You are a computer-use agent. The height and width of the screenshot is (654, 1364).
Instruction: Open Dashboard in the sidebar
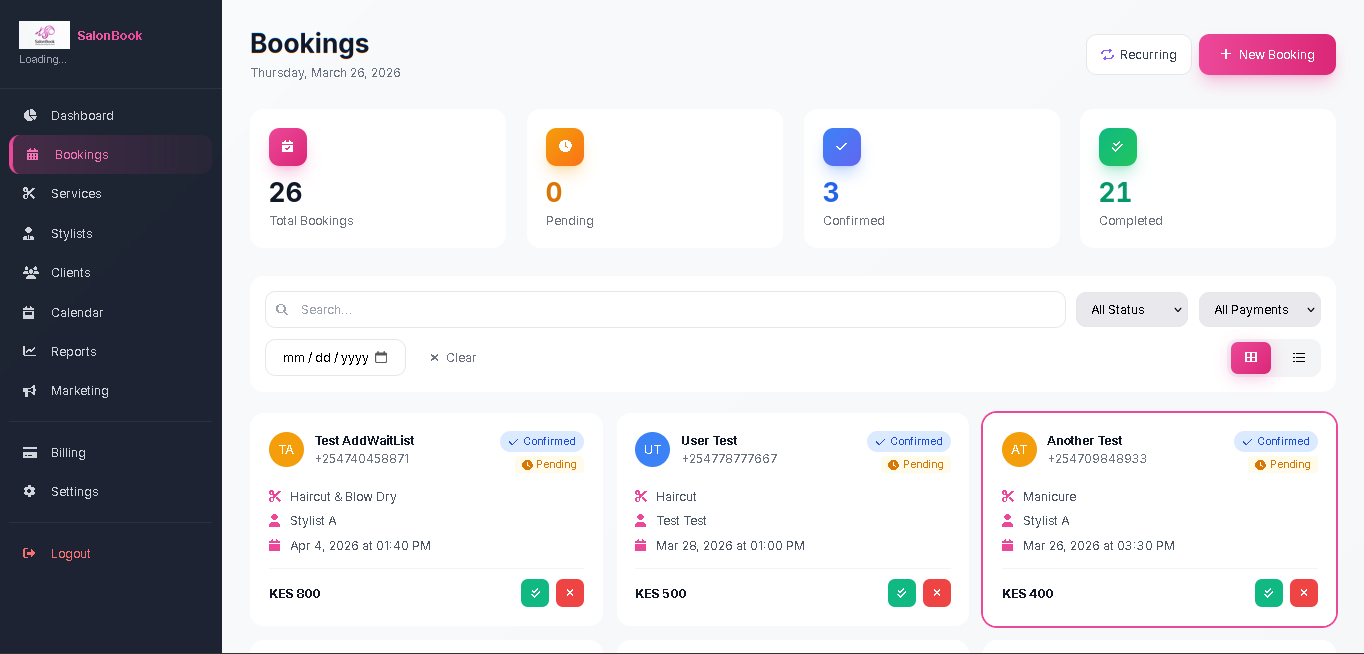pos(110,115)
